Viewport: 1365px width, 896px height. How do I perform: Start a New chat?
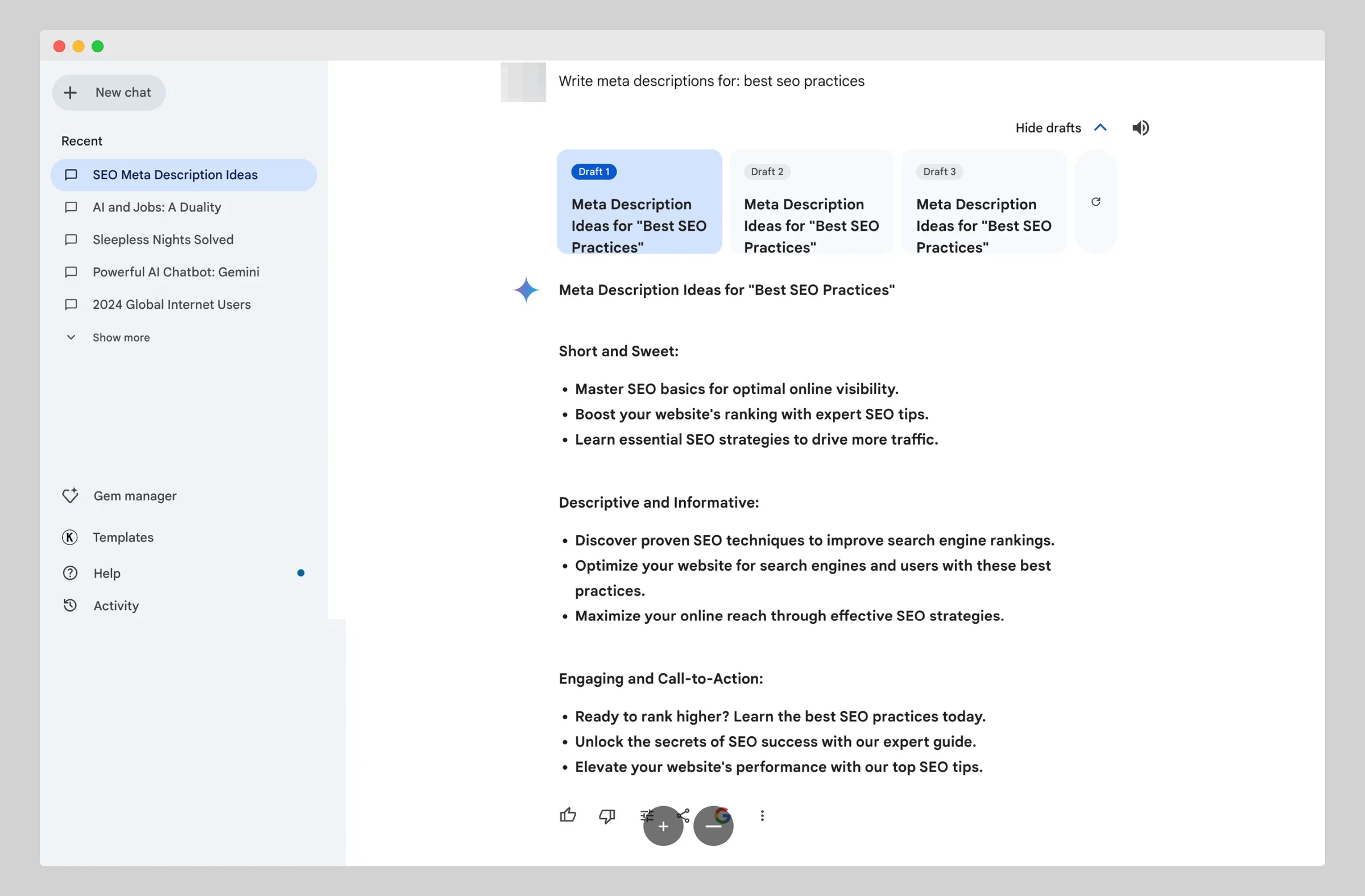[x=109, y=92]
